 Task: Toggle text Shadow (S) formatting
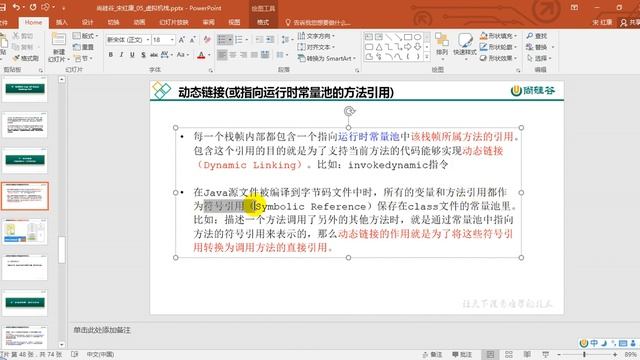143,55
